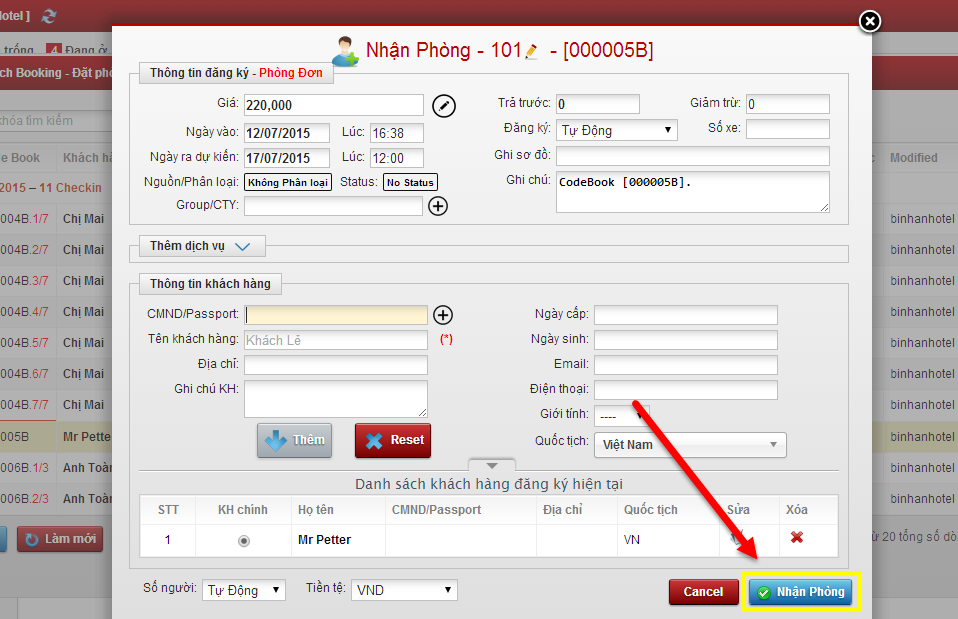Click the Tên khách hàng input field
Screen dimensions: 958x619
point(335,341)
